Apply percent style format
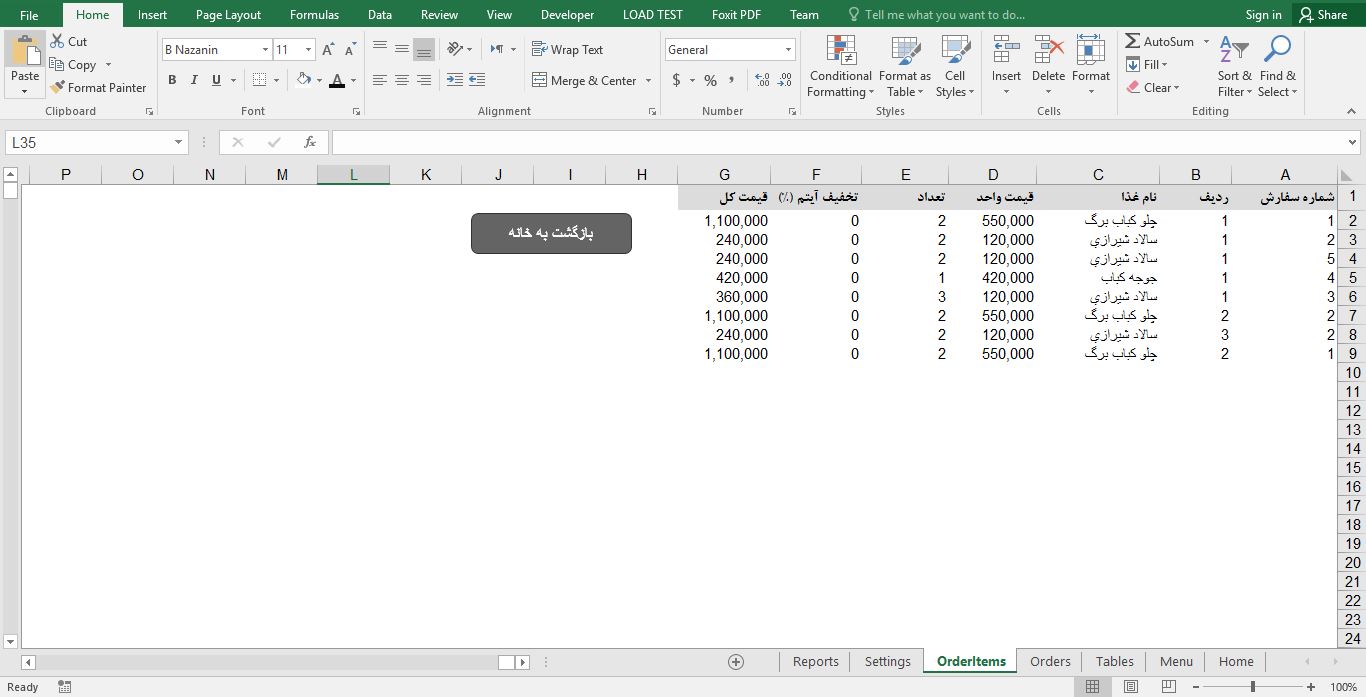 pos(710,80)
